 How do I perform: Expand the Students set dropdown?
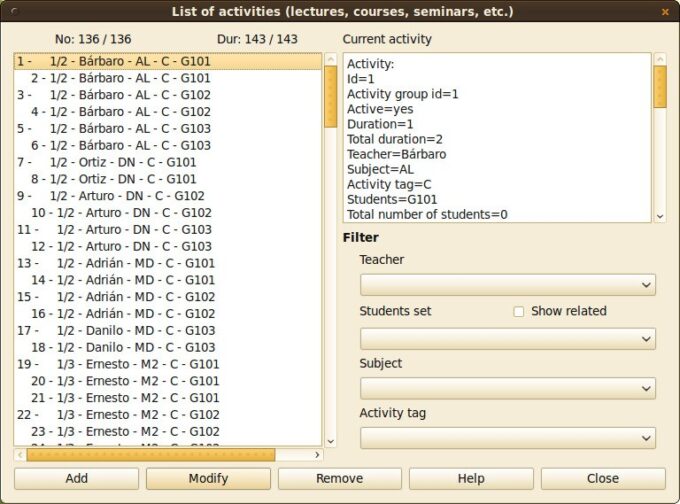click(x=507, y=338)
